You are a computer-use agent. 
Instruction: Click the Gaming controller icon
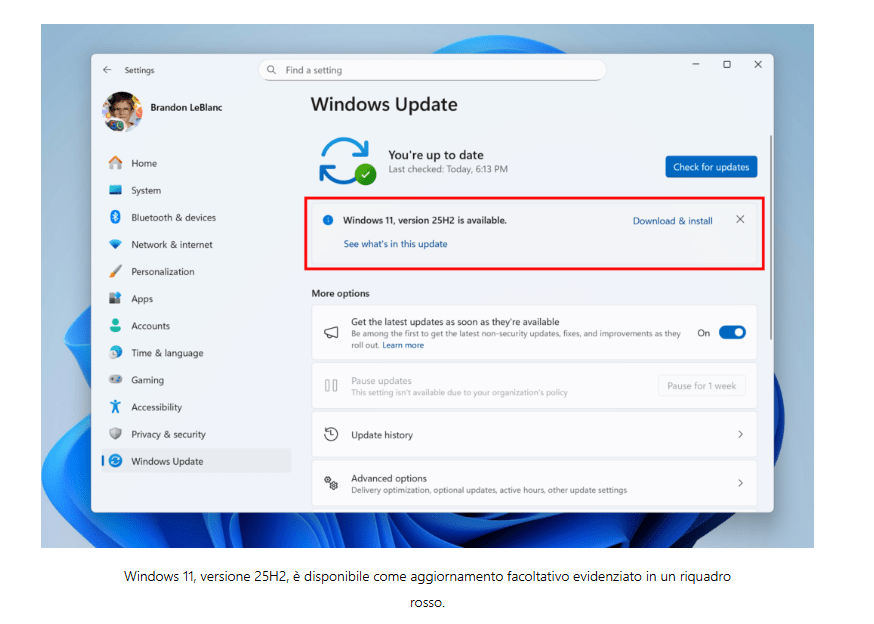click(x=115, y=380)
